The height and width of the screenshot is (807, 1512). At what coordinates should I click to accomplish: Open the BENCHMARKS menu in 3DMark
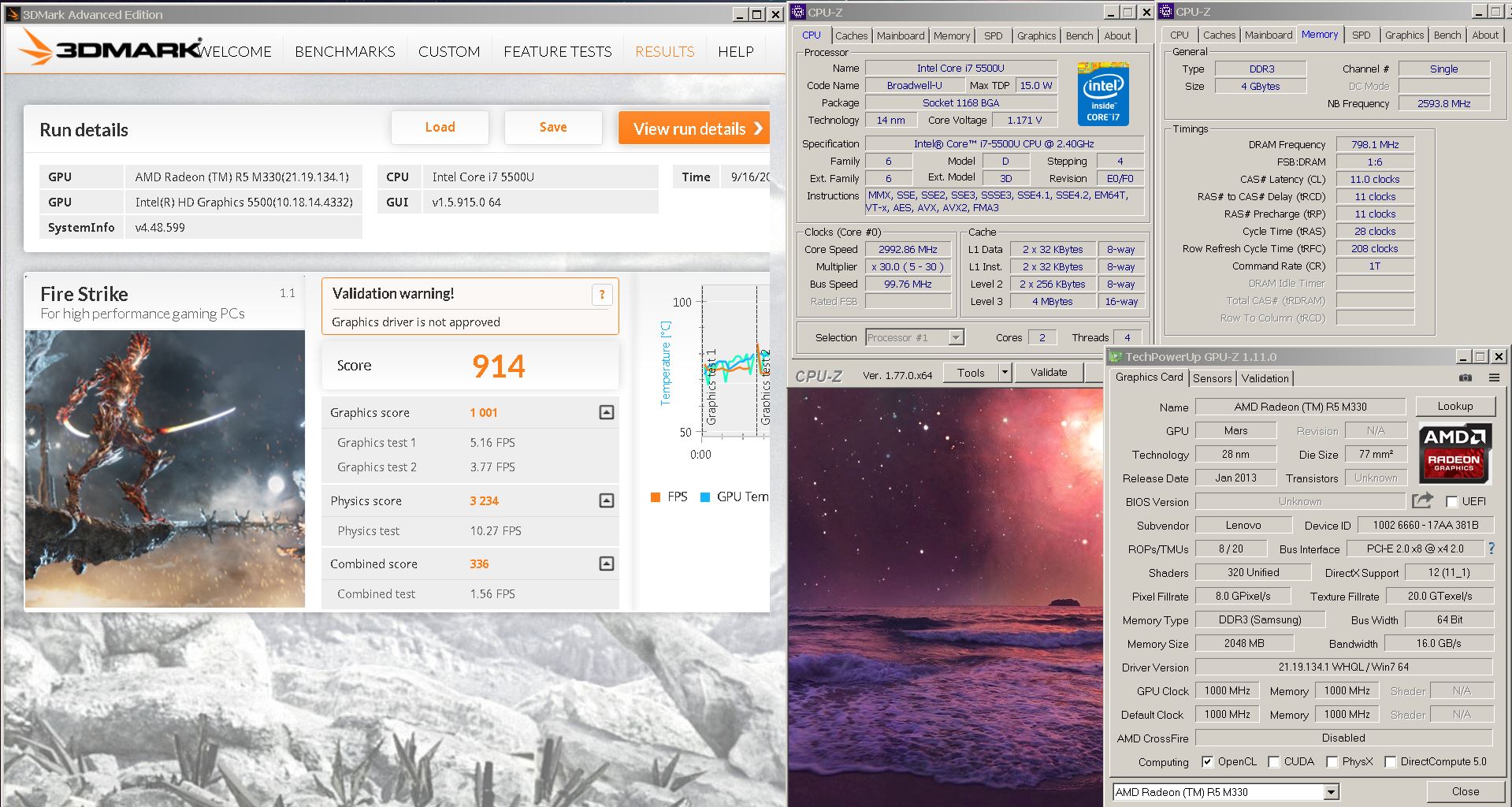345,51
